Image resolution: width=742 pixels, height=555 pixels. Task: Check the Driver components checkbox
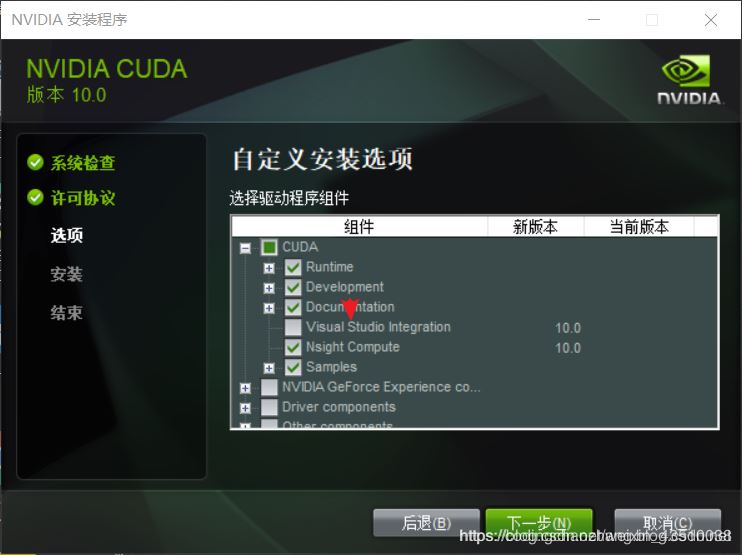click(x=269, y=407)
